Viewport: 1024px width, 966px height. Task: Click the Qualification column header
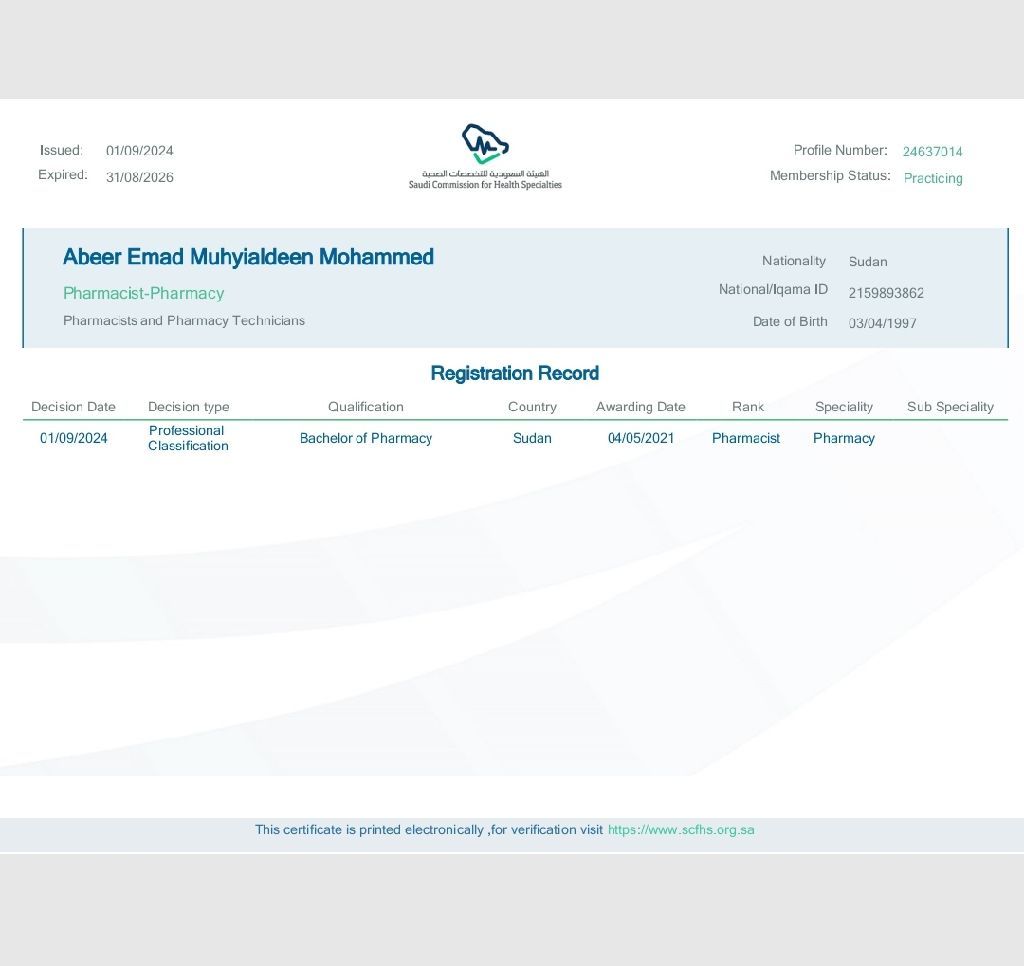[x=365, y=407]
